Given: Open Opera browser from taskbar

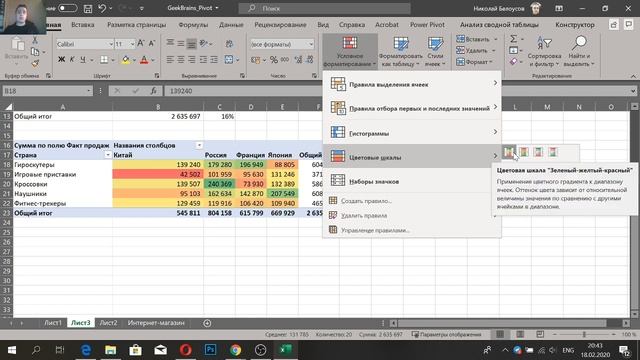Looking at the screenshot, I should [x=185, y=350].
